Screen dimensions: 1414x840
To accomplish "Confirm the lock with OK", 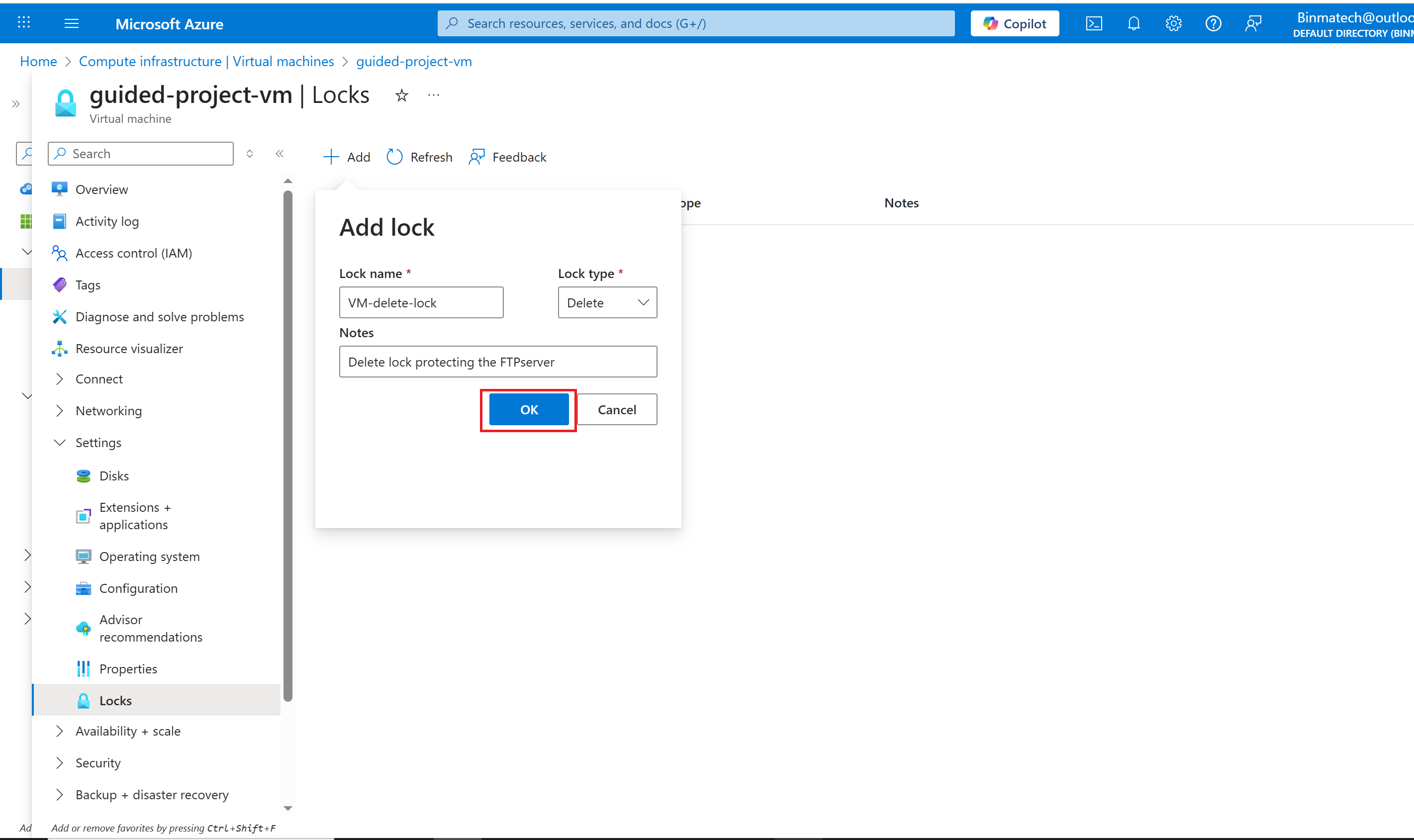I will pos(529,409).
